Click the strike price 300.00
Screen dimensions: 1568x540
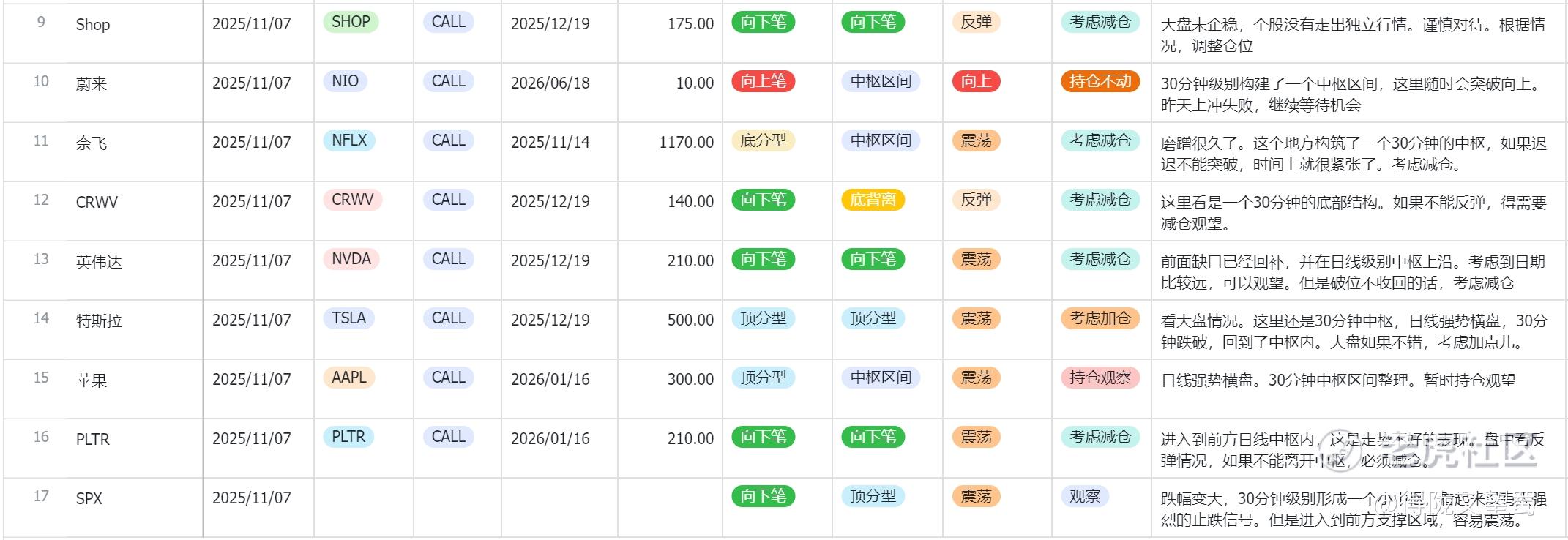(x=690, y=380)
